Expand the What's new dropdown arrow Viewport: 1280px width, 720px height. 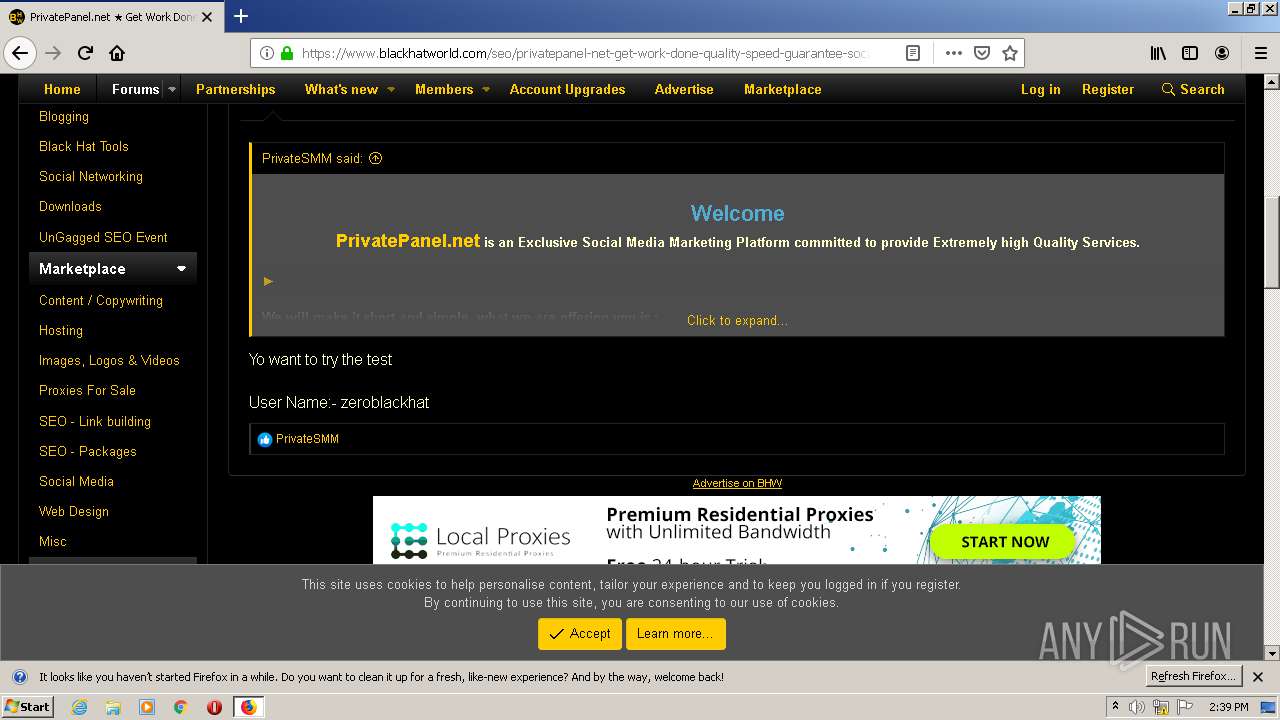coord(391,89)
